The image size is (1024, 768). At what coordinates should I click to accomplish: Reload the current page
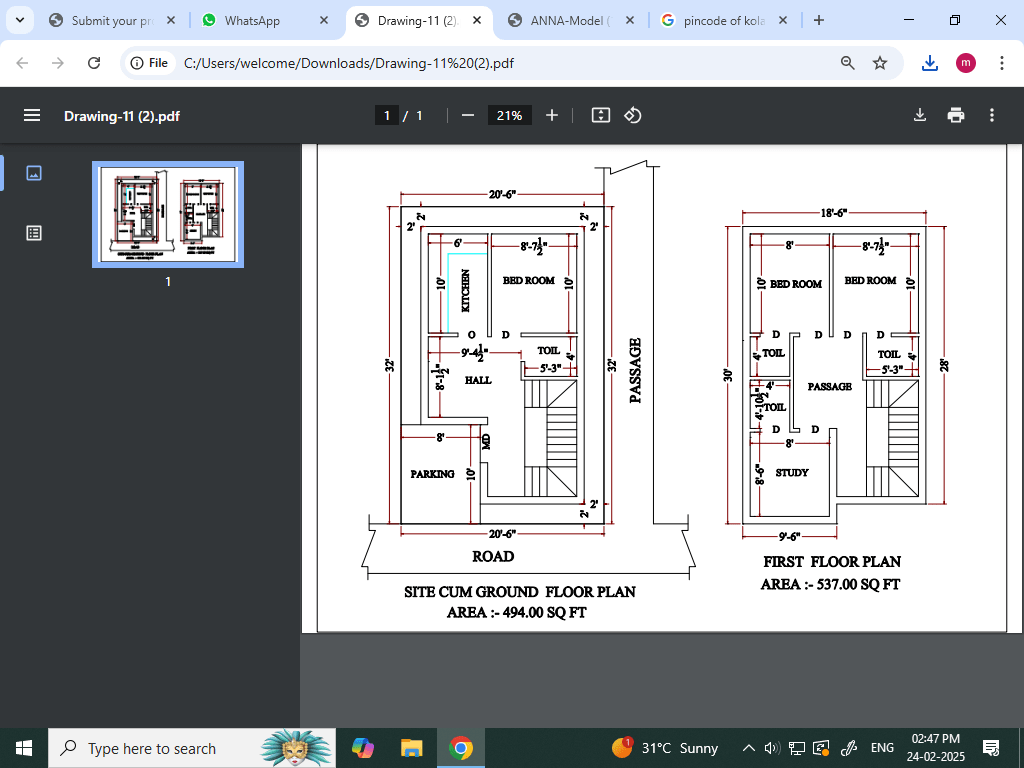(x=94, y=63)
